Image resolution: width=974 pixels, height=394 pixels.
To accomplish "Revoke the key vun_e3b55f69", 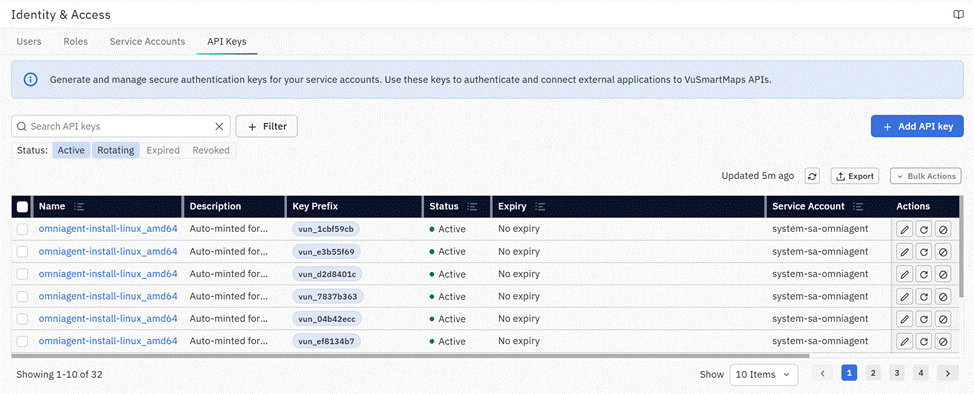I will (x=943, y=252).
